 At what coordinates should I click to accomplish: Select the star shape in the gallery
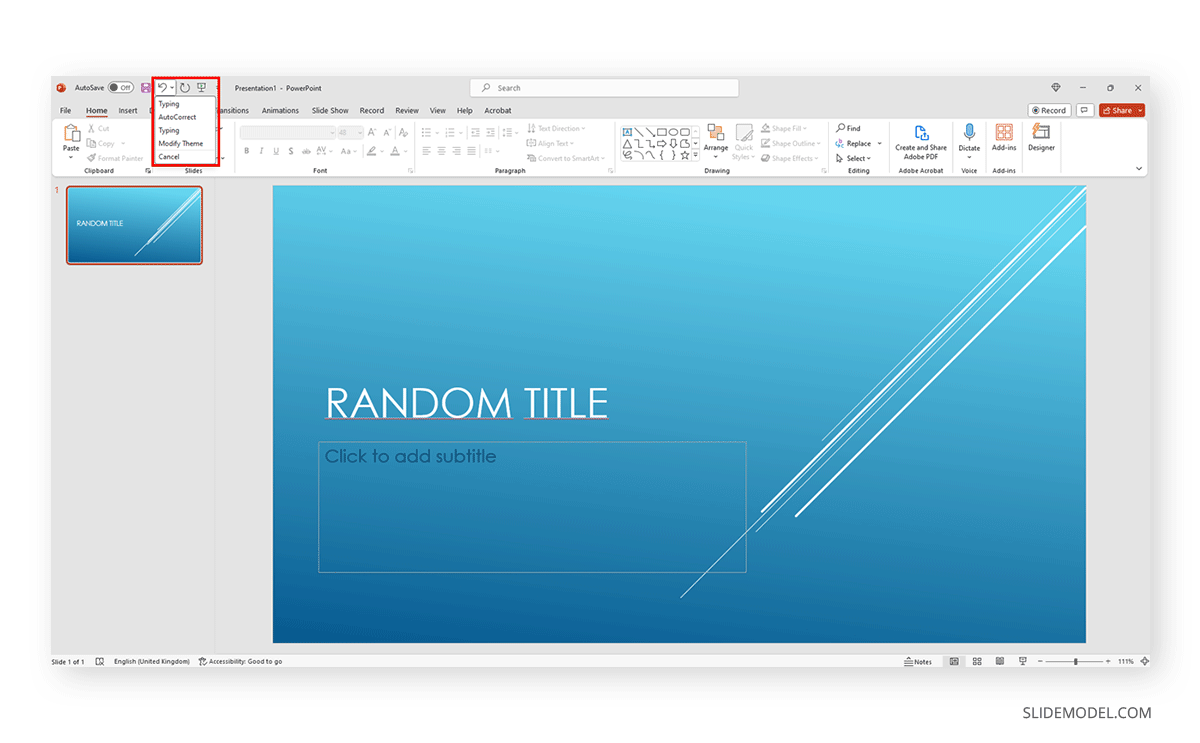click(x=686, y=154)
